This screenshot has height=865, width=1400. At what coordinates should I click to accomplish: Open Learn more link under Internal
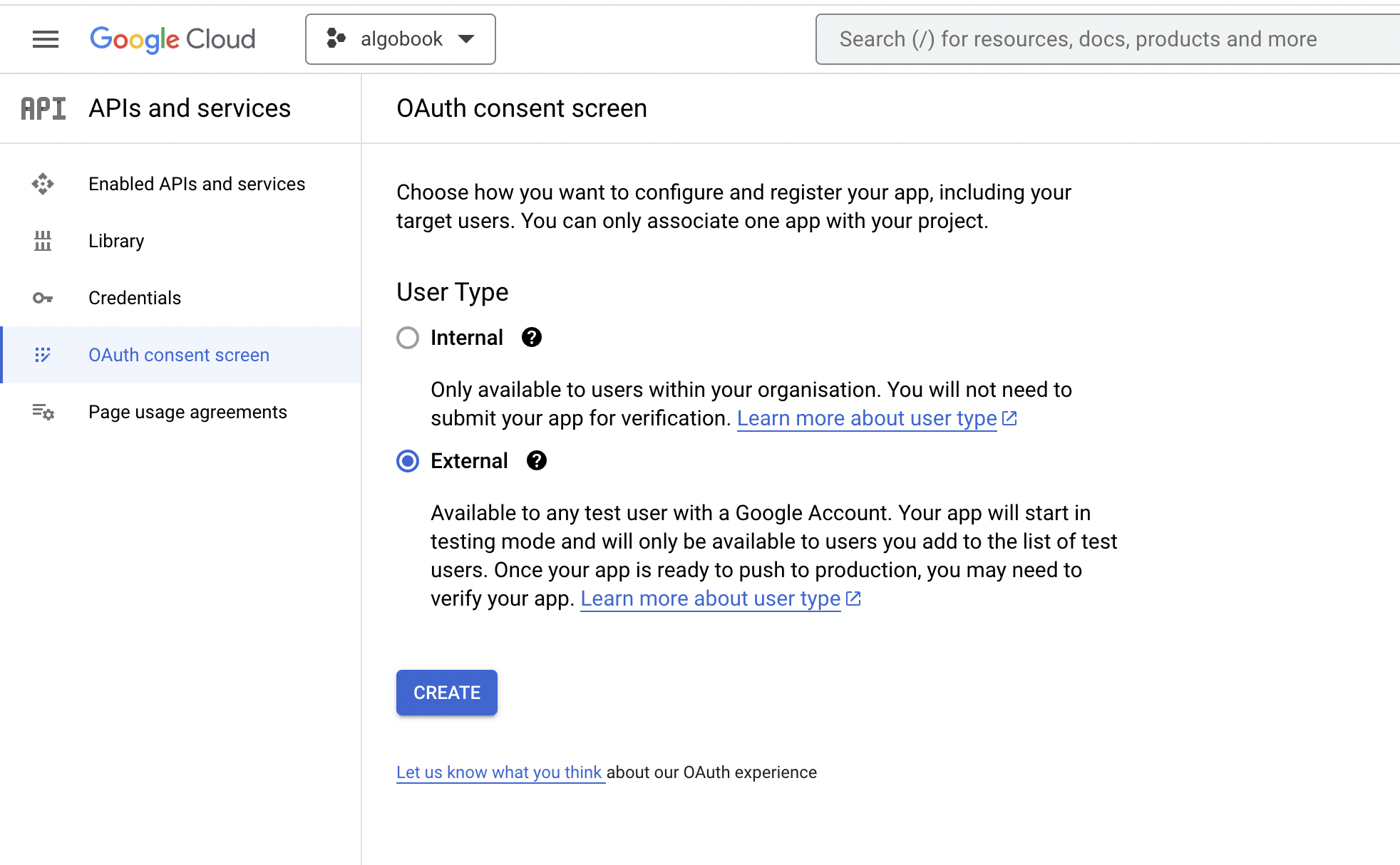(x=867, y=418)
